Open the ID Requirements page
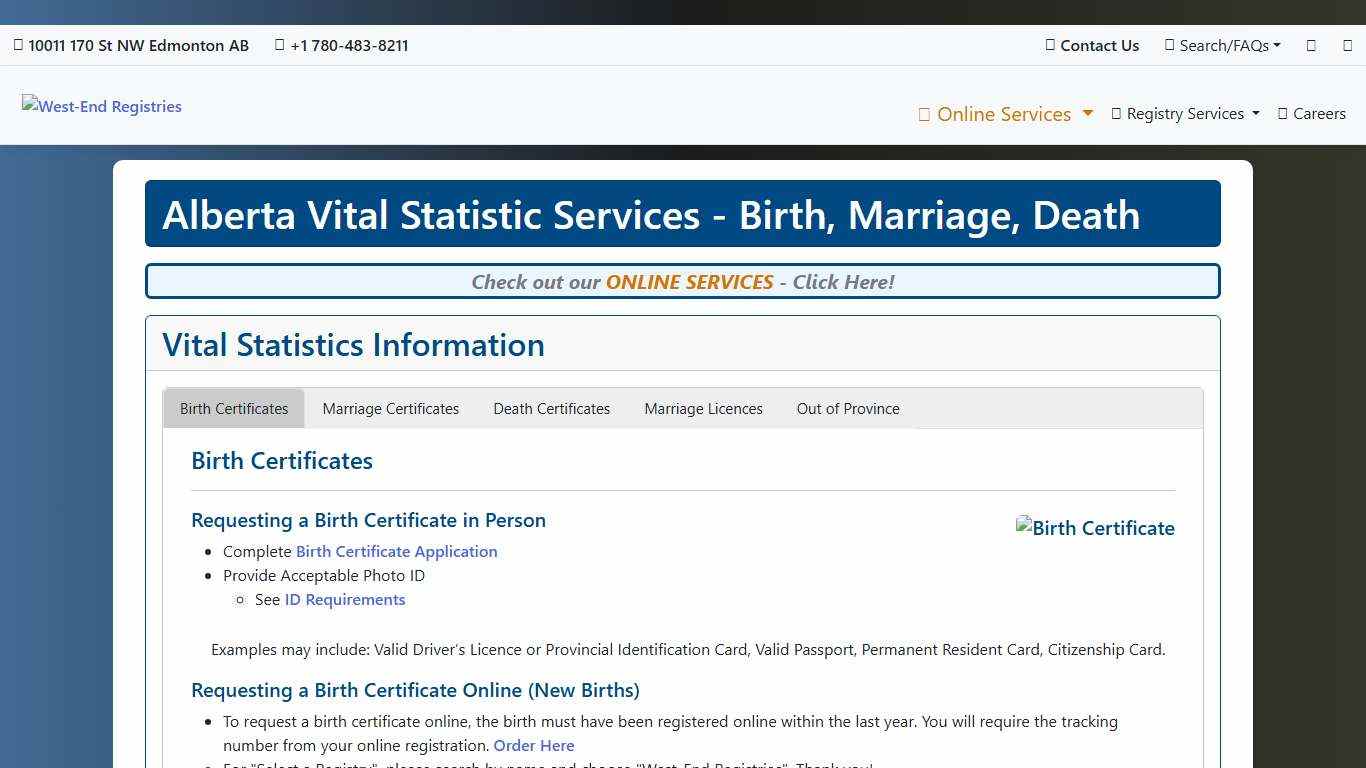Screen dimensions: 1366x768 click(x=344, y=599)
